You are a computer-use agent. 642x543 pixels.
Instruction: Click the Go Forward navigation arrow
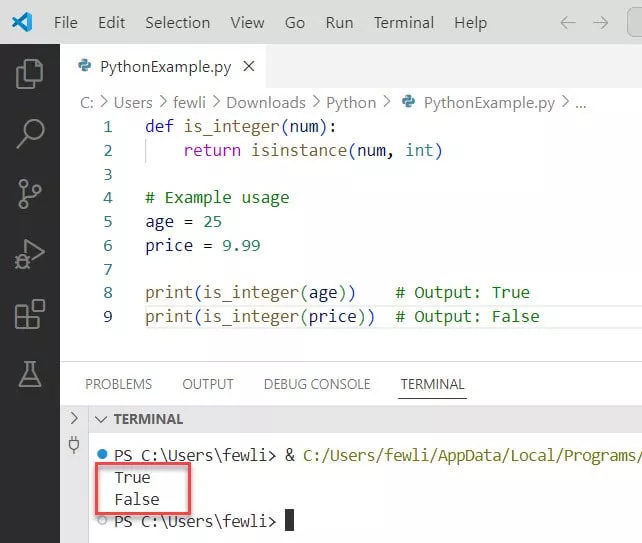pos(600,22)
